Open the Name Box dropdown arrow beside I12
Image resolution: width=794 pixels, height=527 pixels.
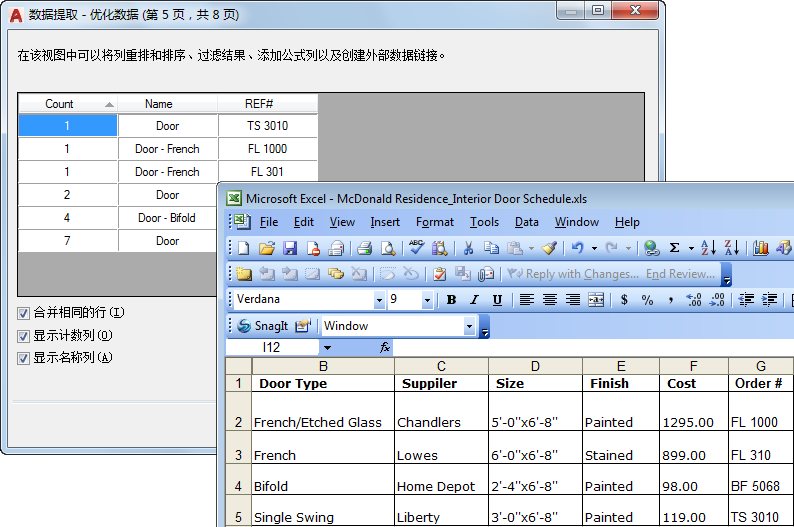[x=327, y=348]
